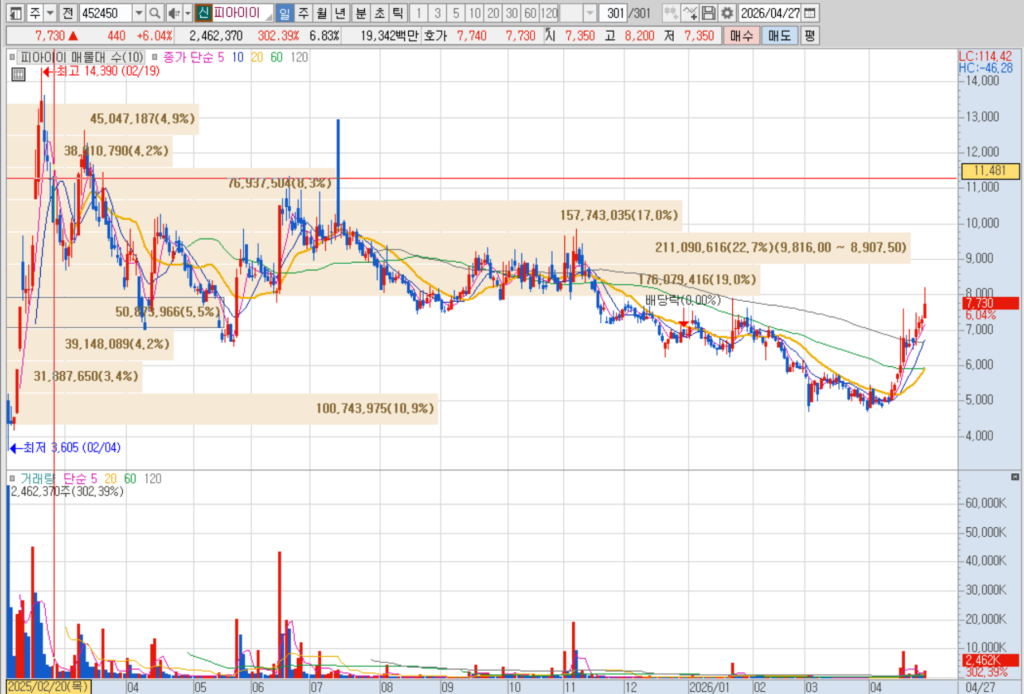1024x694 pixels.
Task: Click the small 시 open-price label
Action: (x=550, y=35)
